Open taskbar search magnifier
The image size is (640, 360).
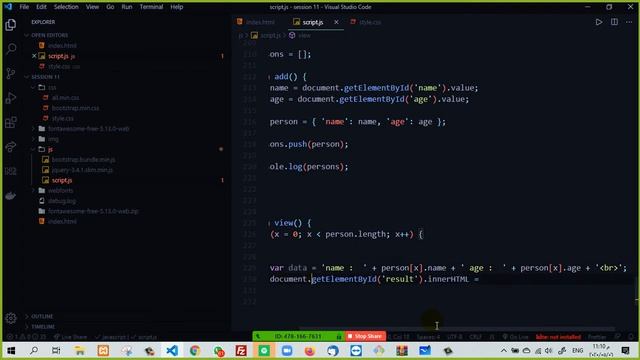pyautogui.click(x=34, y=351)
